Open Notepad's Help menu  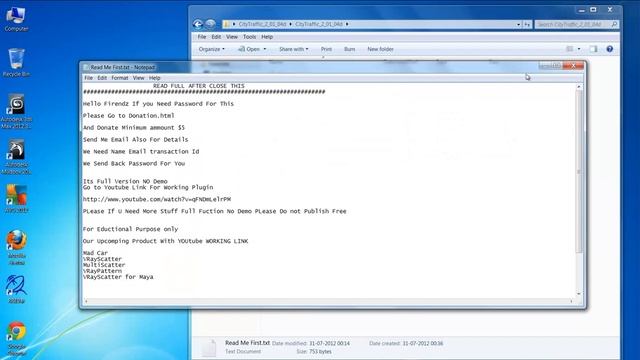click(154, 78)
